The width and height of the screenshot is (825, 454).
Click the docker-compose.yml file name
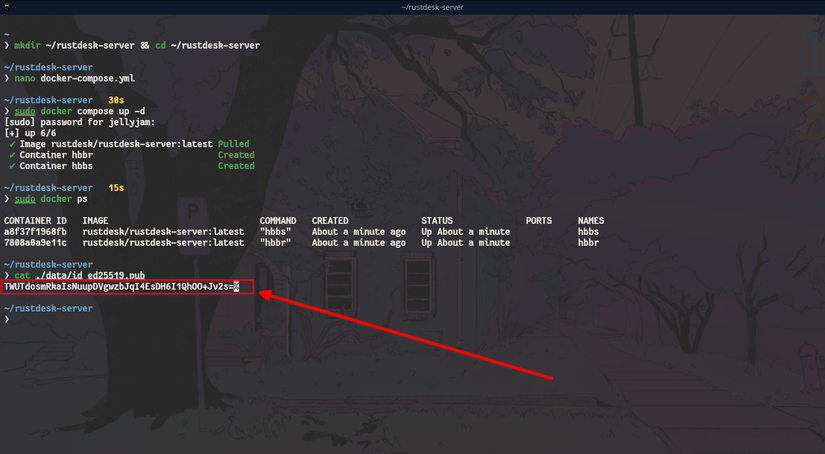click(87, 78)
